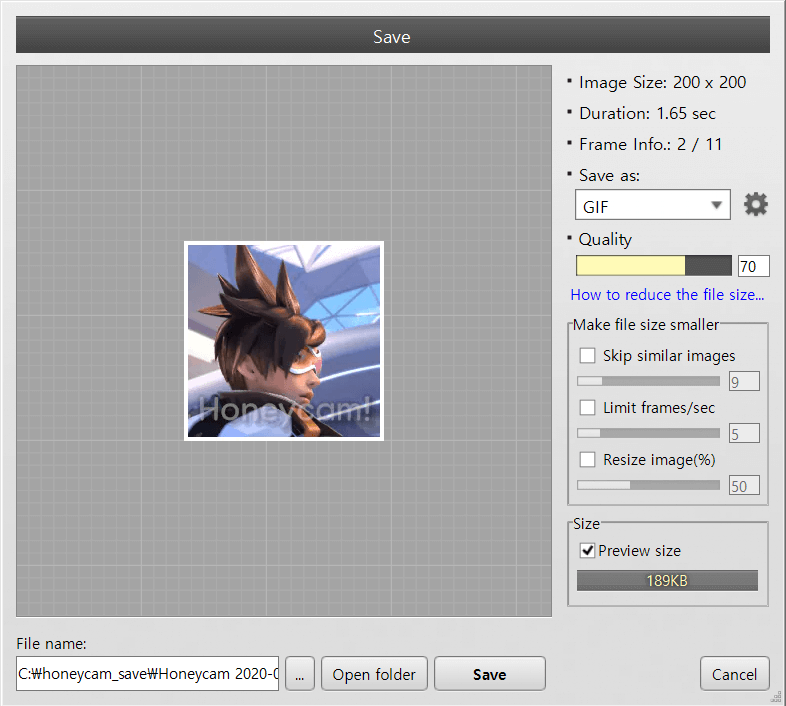Enable Skip similar images checkbox
This screenshot has height=706, width=786.
pyautogui.click(x=587, y=355)
